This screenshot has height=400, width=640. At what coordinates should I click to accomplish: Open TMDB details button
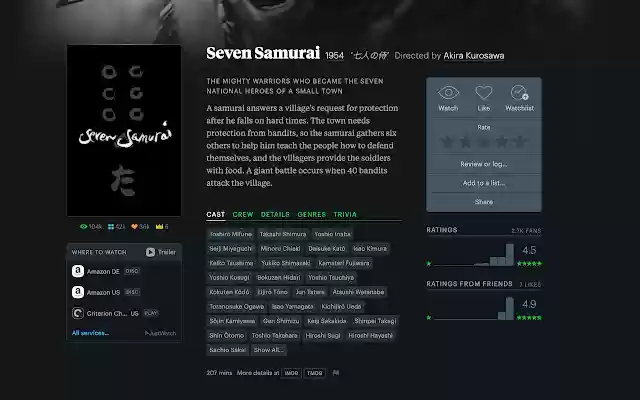[314, 373]
